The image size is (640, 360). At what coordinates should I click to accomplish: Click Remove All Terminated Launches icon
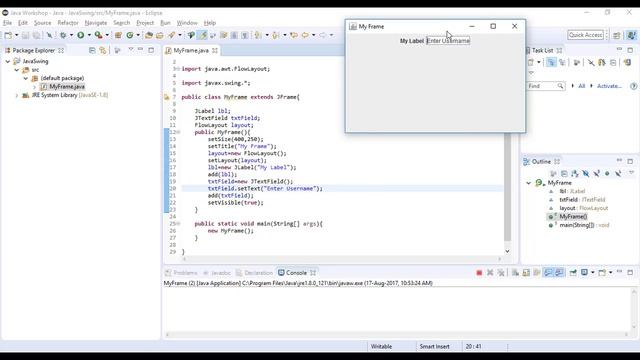[x=501, y=273]
